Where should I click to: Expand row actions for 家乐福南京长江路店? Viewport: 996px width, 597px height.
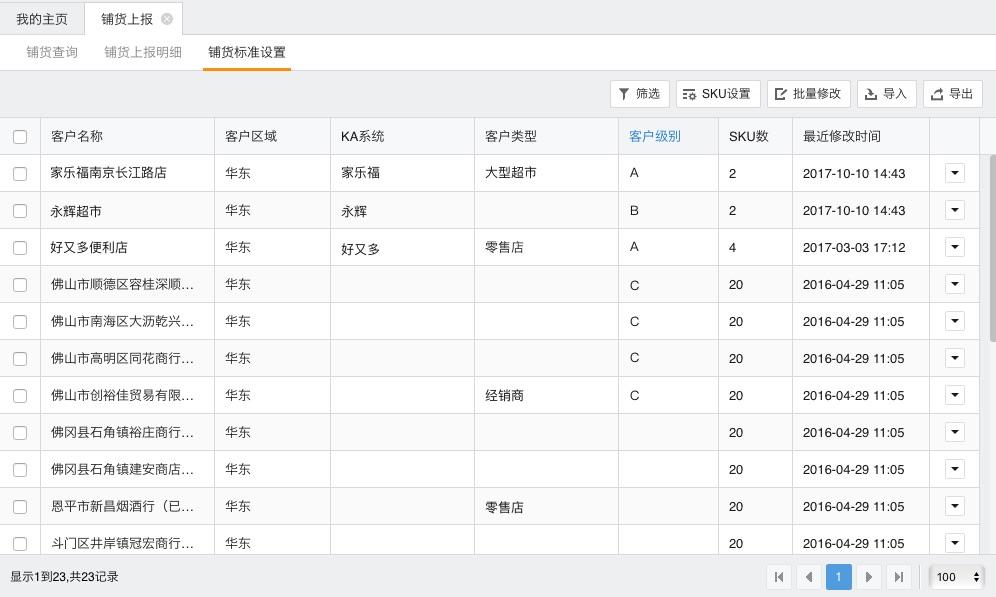tap(954, 173)
